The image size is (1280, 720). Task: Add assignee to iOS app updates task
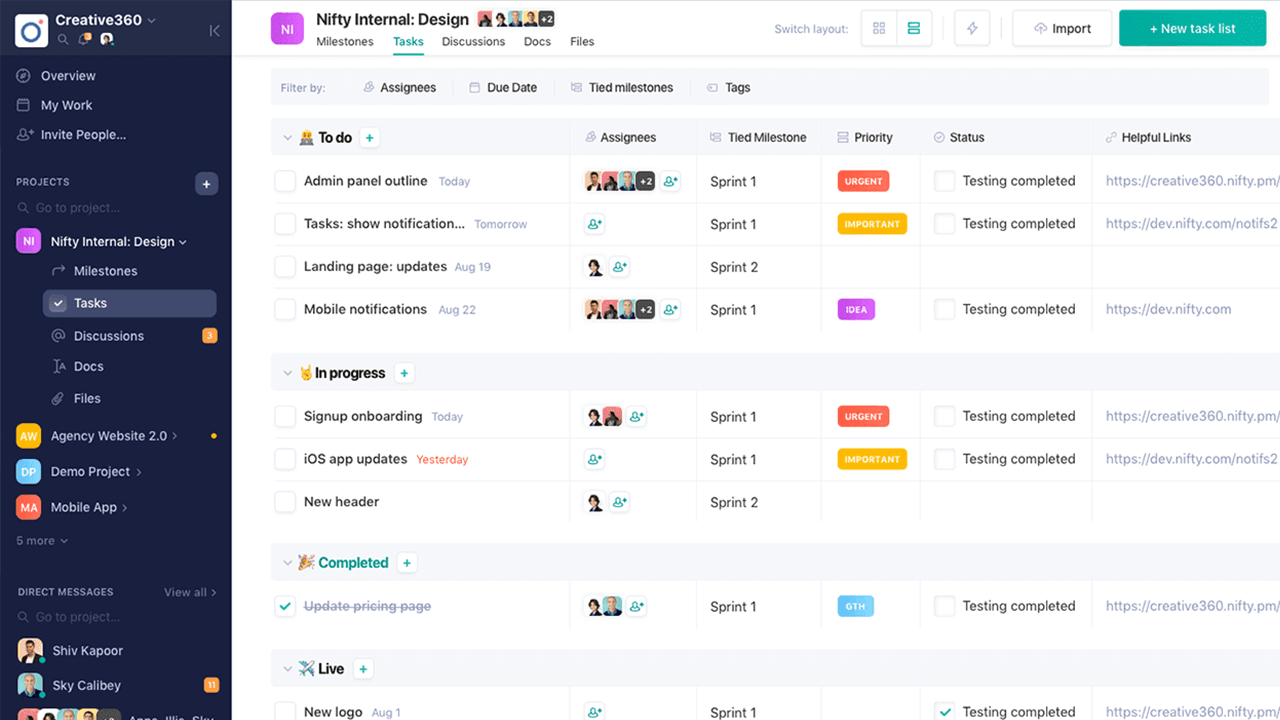tap(595, 460)
